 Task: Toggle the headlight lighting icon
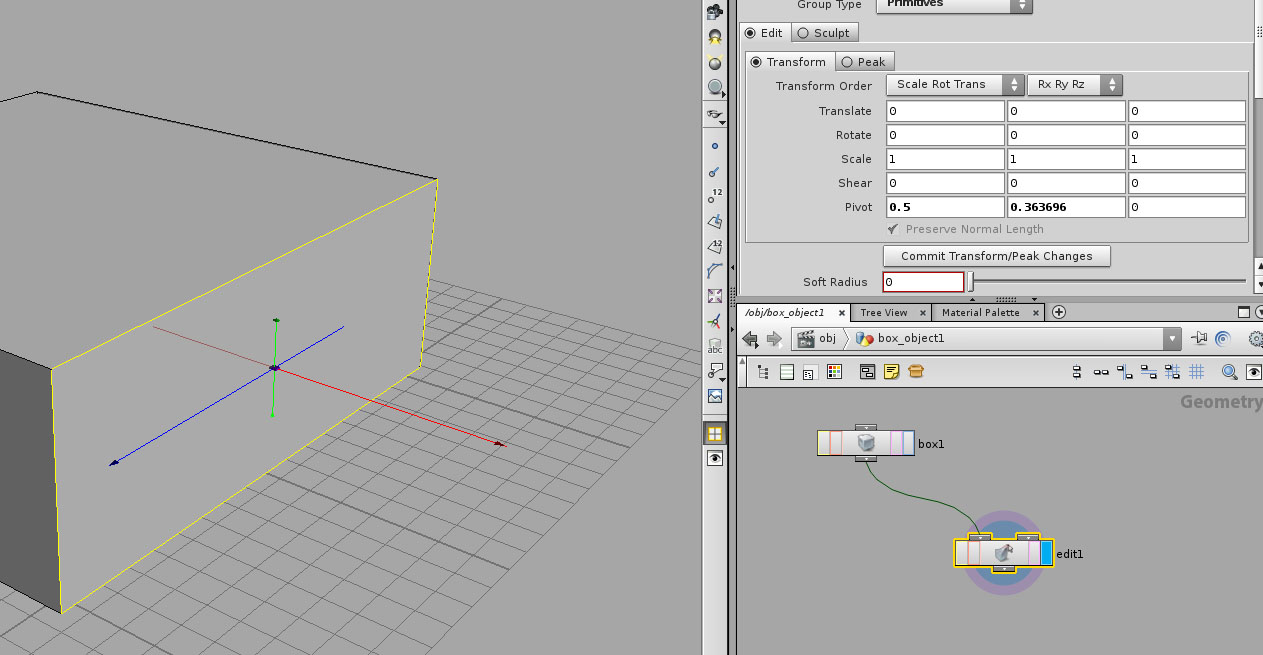coord(714,37)
